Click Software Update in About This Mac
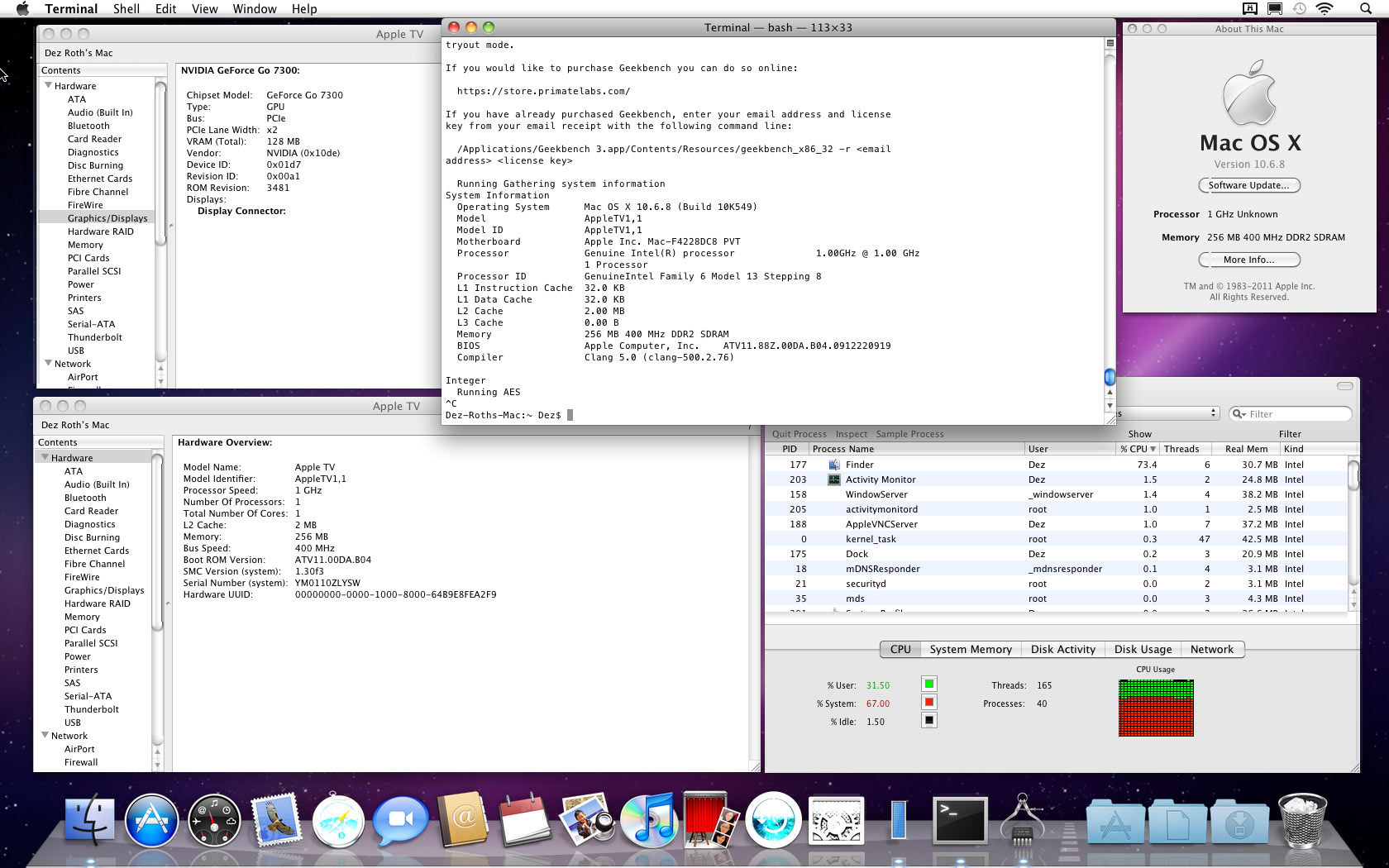 1249,185
